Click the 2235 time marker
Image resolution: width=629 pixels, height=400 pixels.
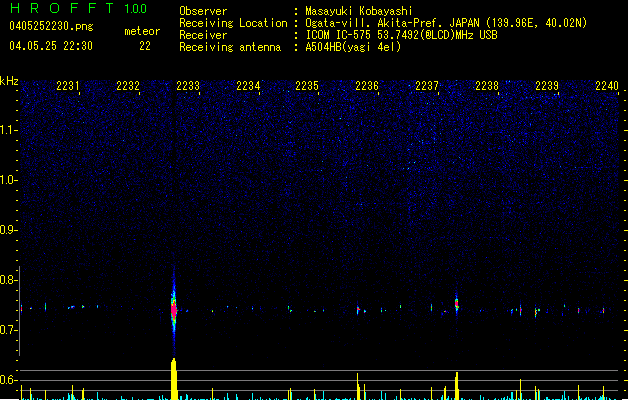307,86
